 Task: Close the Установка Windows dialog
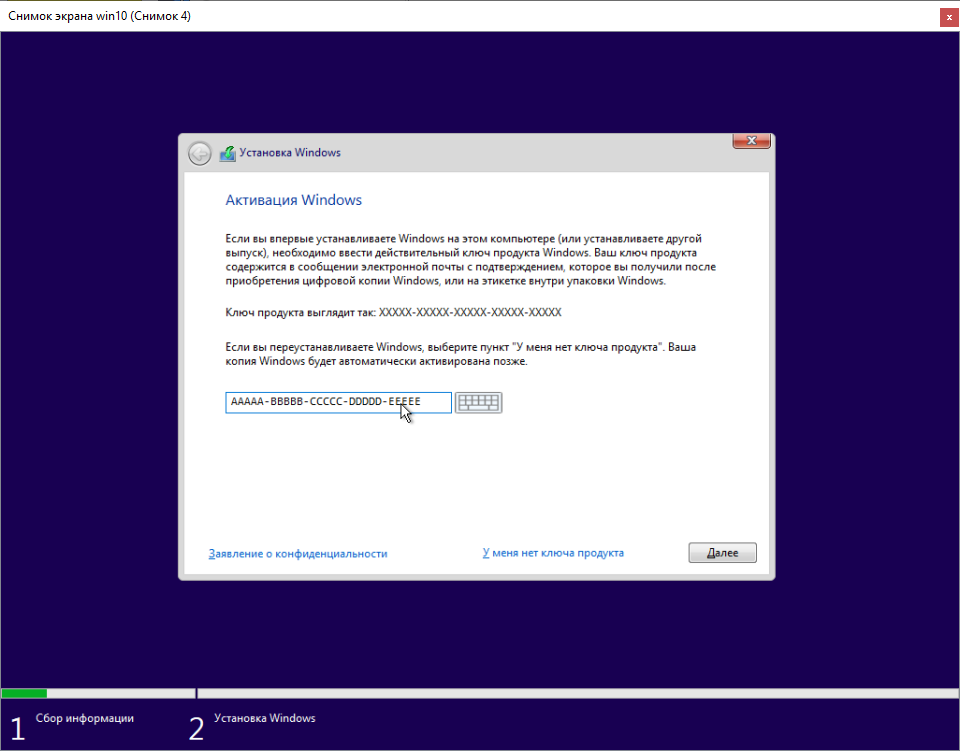(751, 141)
